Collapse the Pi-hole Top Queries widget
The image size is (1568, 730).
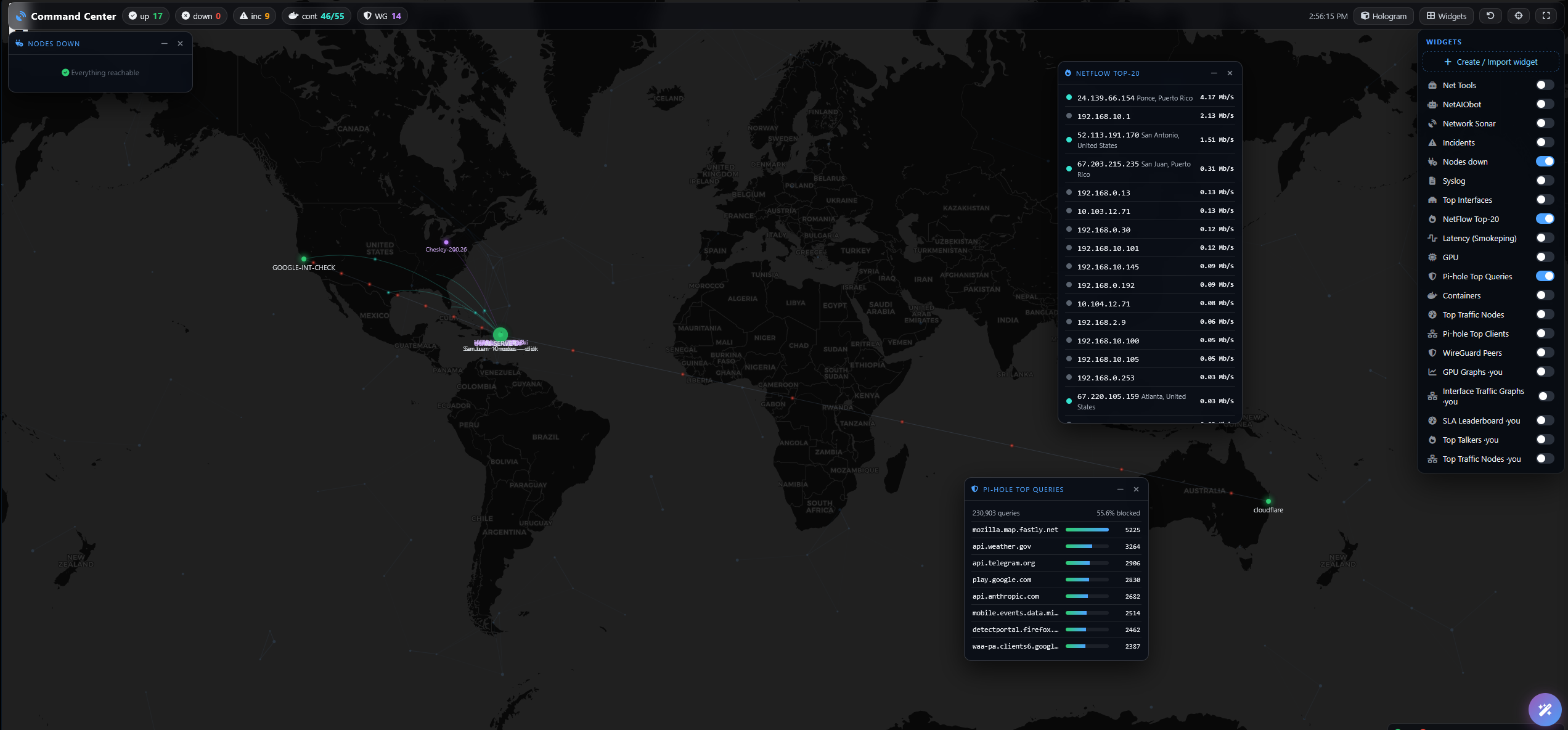coord(1121,490)
